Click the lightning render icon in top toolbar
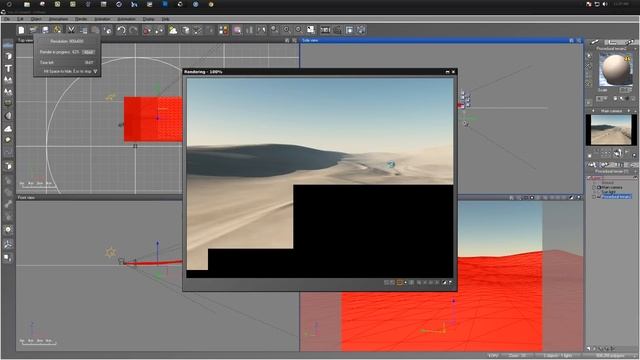 pyautogui.click(x=58, y=30)
